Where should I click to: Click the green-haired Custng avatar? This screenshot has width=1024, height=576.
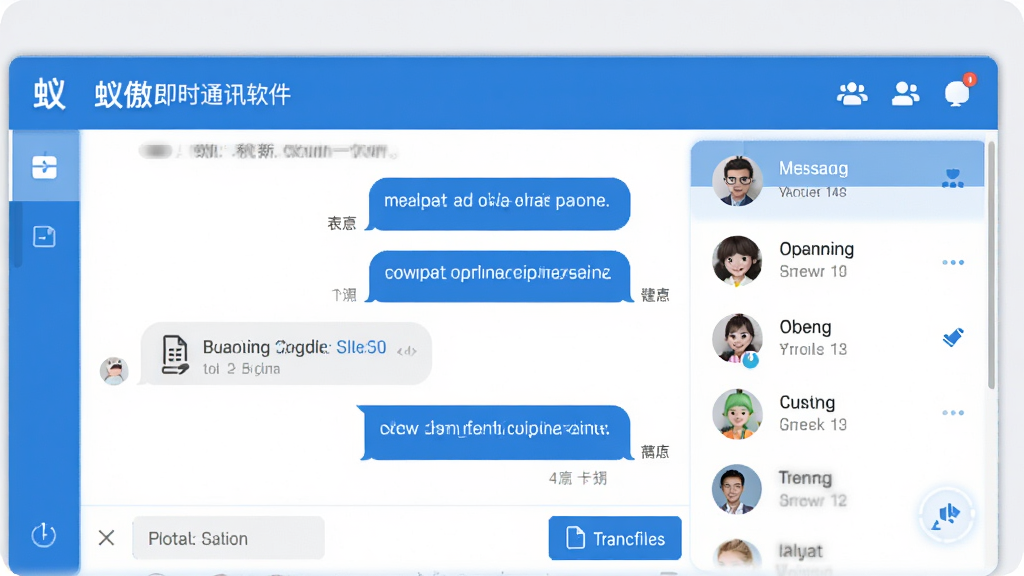[737, 414]
